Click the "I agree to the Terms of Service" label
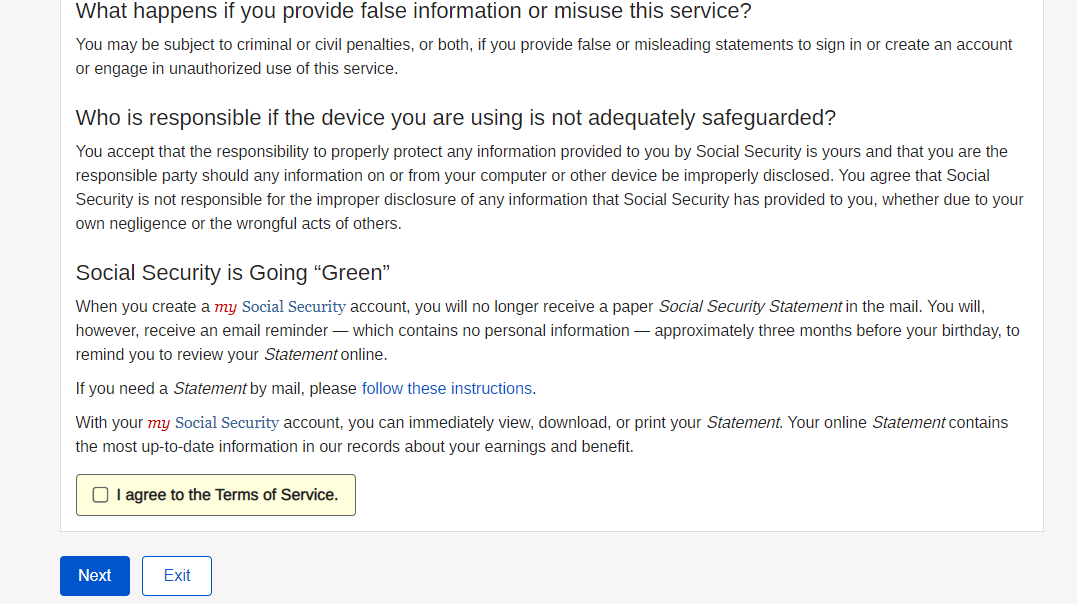This screenshot has height=604, width=1077. pos(227,495)
